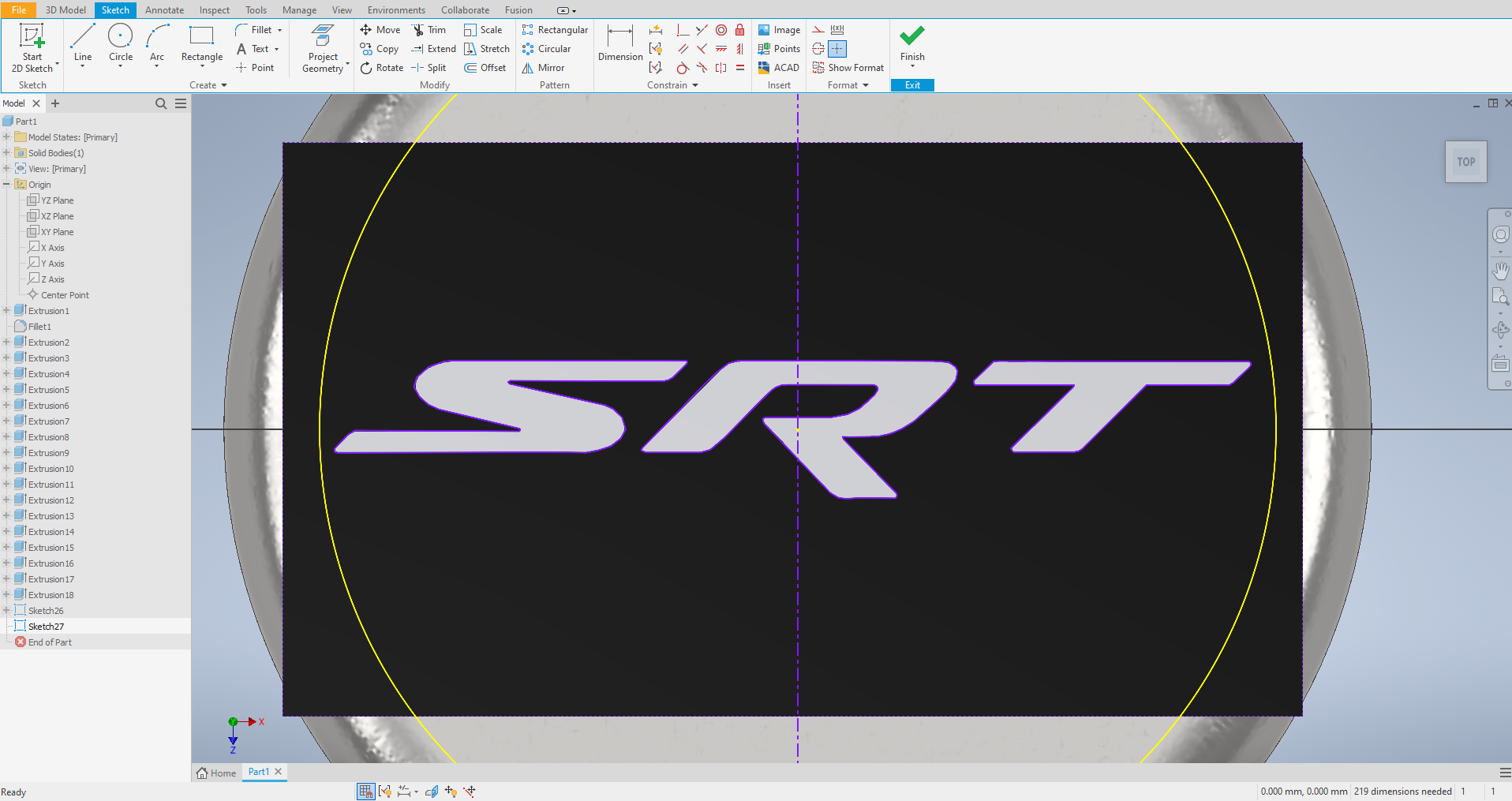Select the Circle tool
The width and height of the screenshot is (1512, 801).
[x=121, y=44]
